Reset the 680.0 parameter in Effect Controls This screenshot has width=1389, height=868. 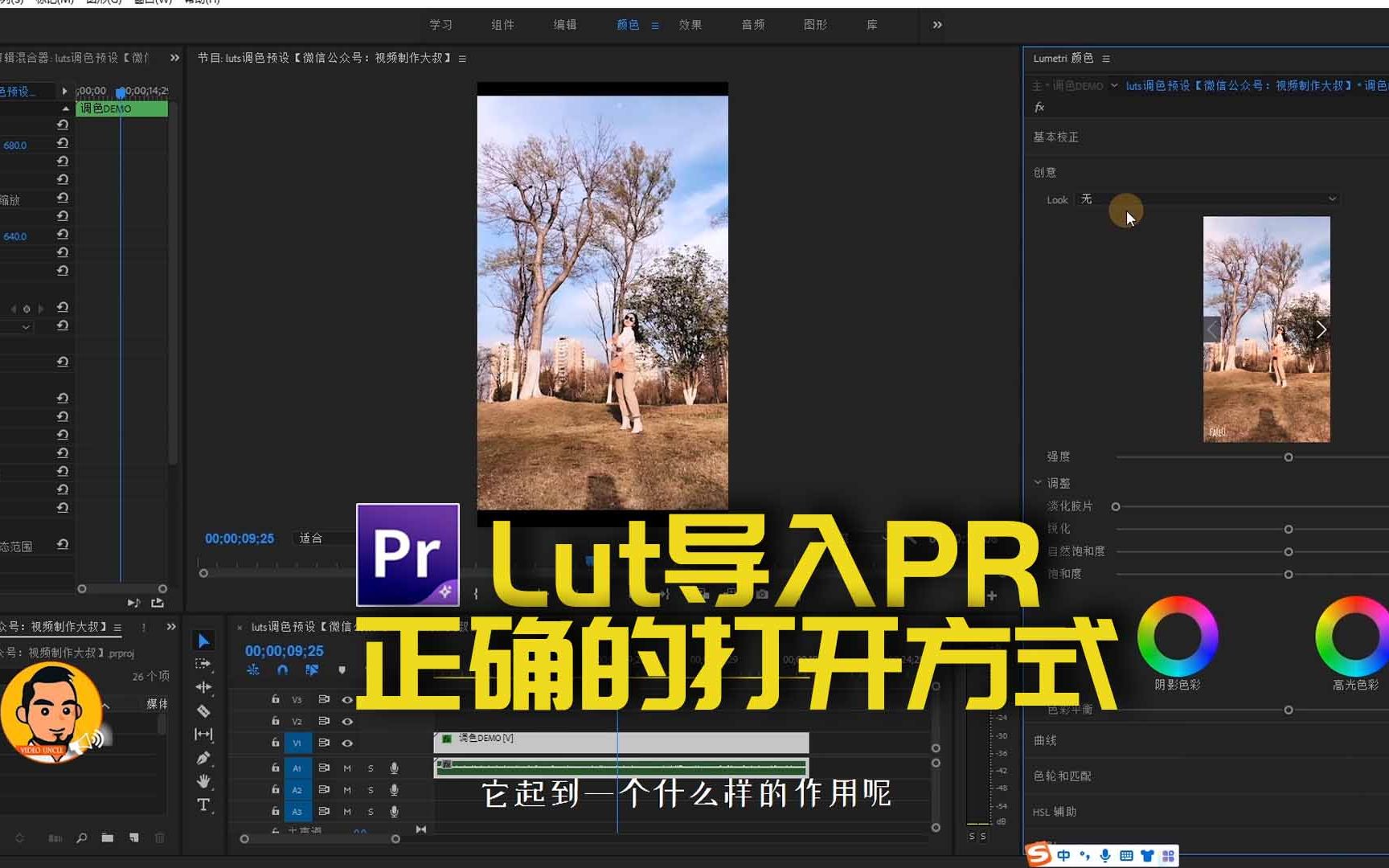[x=62, y=143]
